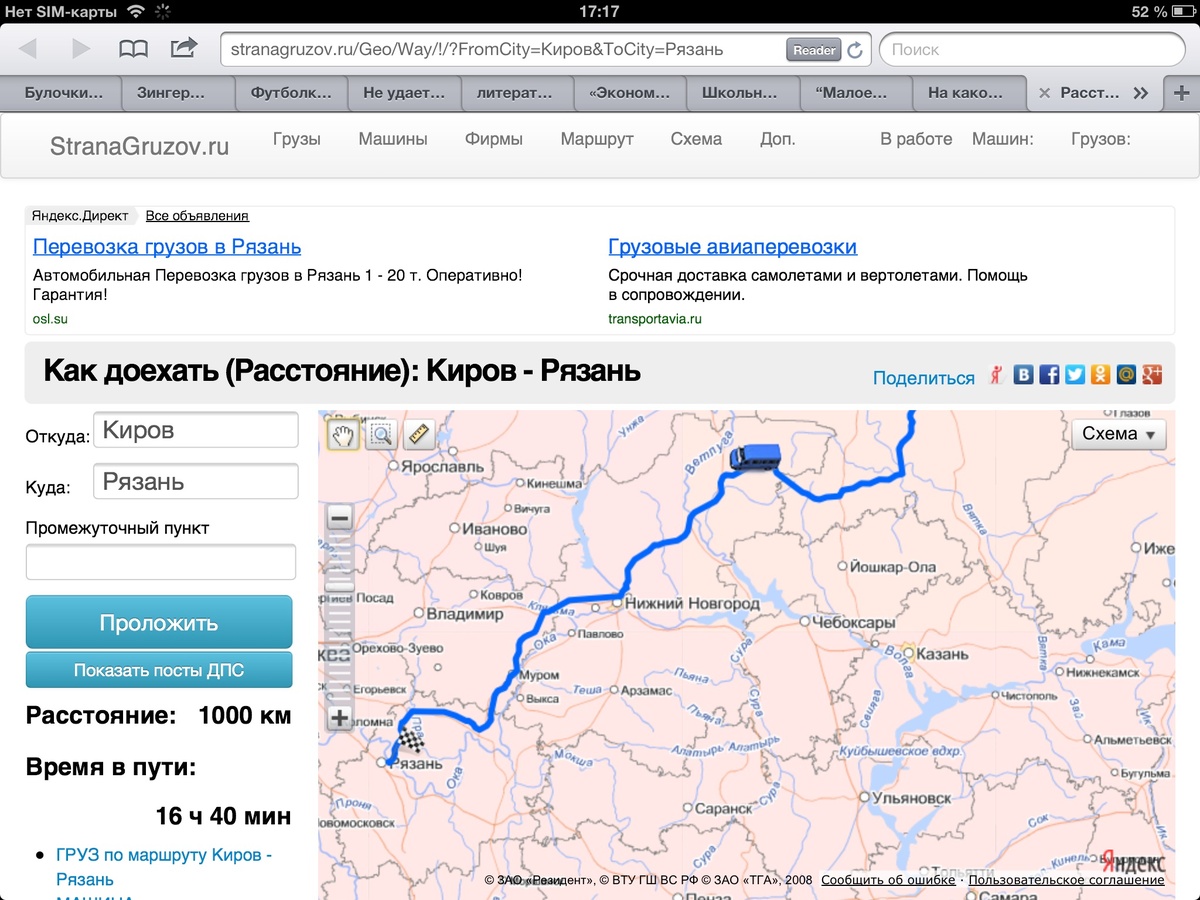Click Сообщить об ошибке map link

pos(889,880)
